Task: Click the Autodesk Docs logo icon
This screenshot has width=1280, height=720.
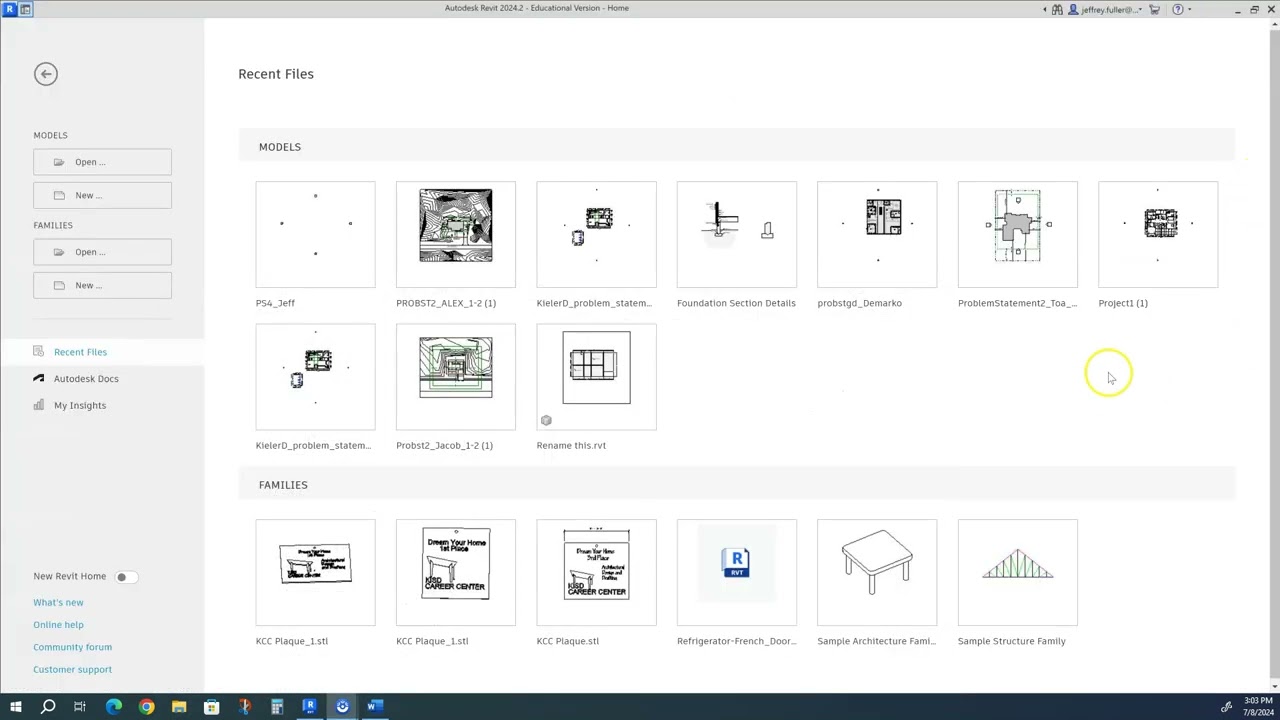Action: [39, 378]
